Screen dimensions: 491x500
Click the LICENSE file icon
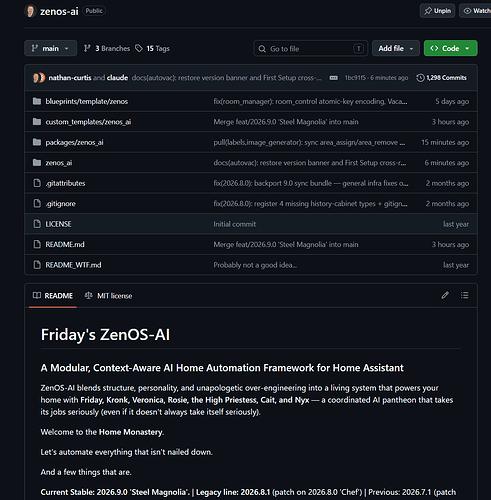tap(37, 224)
